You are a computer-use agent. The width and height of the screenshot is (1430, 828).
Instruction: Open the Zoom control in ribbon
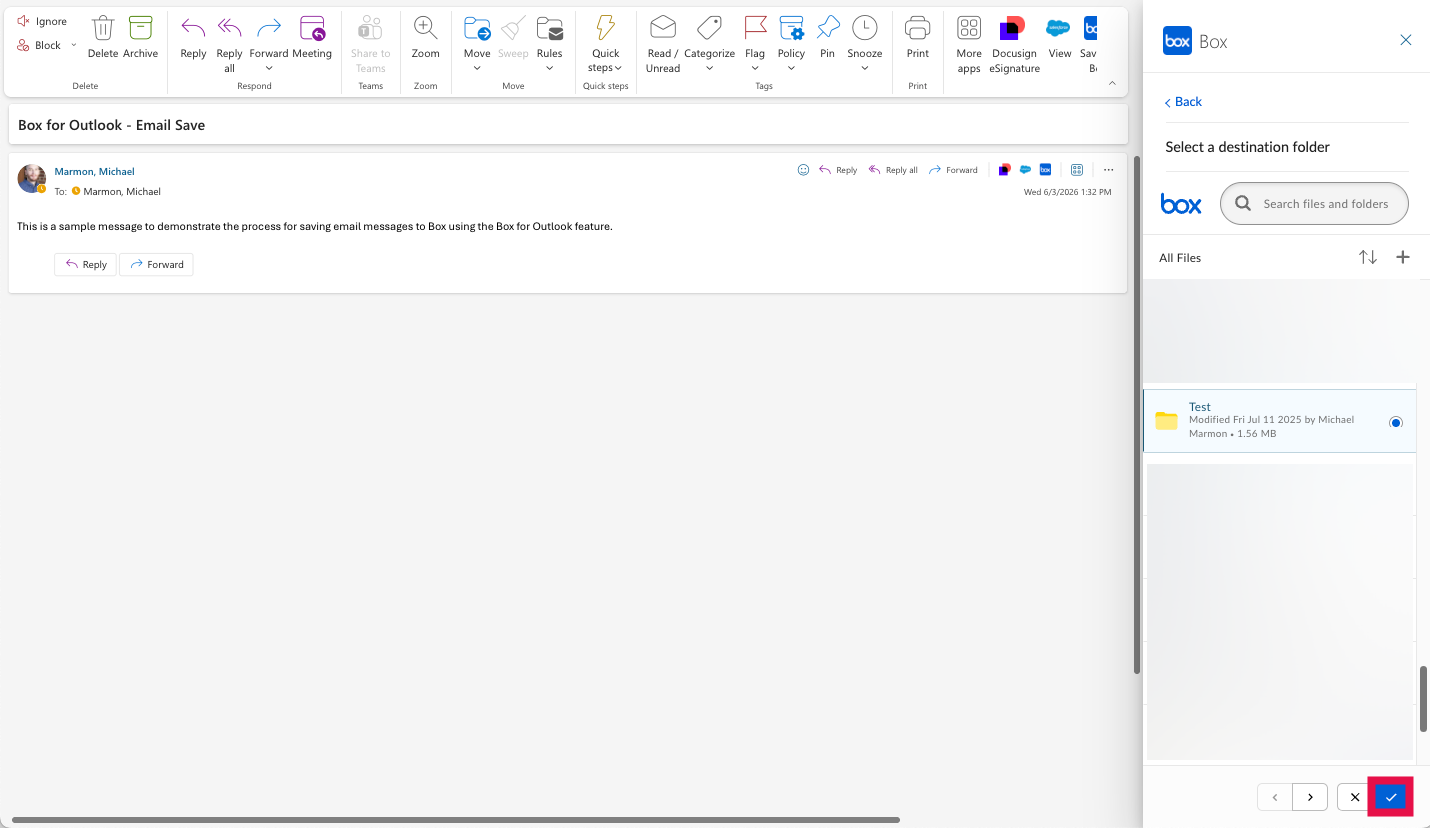pyautogui.click(x=426, y=37)
